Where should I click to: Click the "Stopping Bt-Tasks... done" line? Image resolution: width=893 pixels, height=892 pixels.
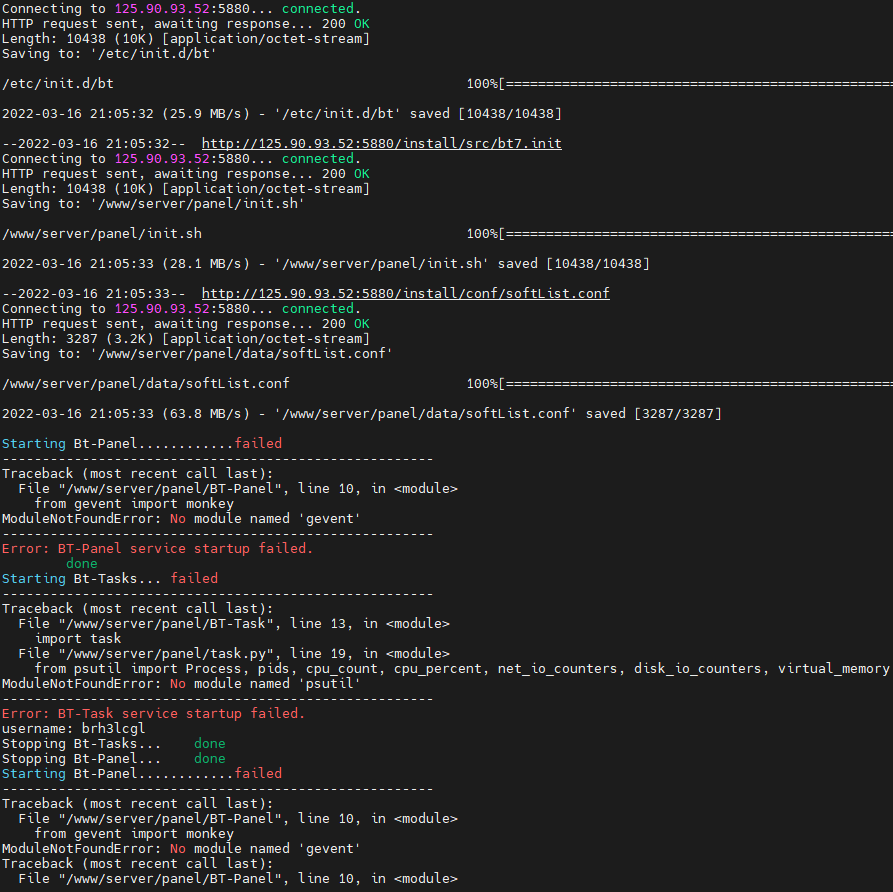(x=114, y=743)
